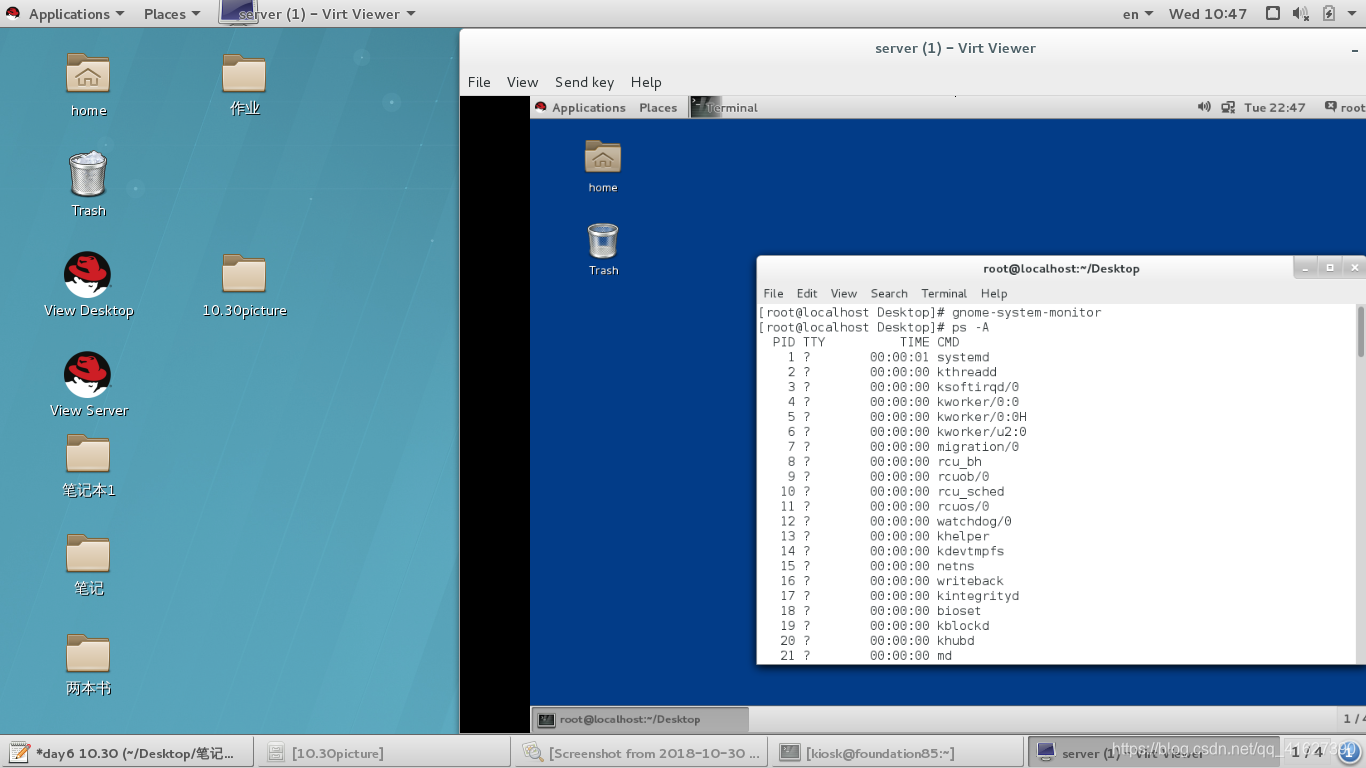Switch to *day6 10.30 taskbar window

coord(126,753)
